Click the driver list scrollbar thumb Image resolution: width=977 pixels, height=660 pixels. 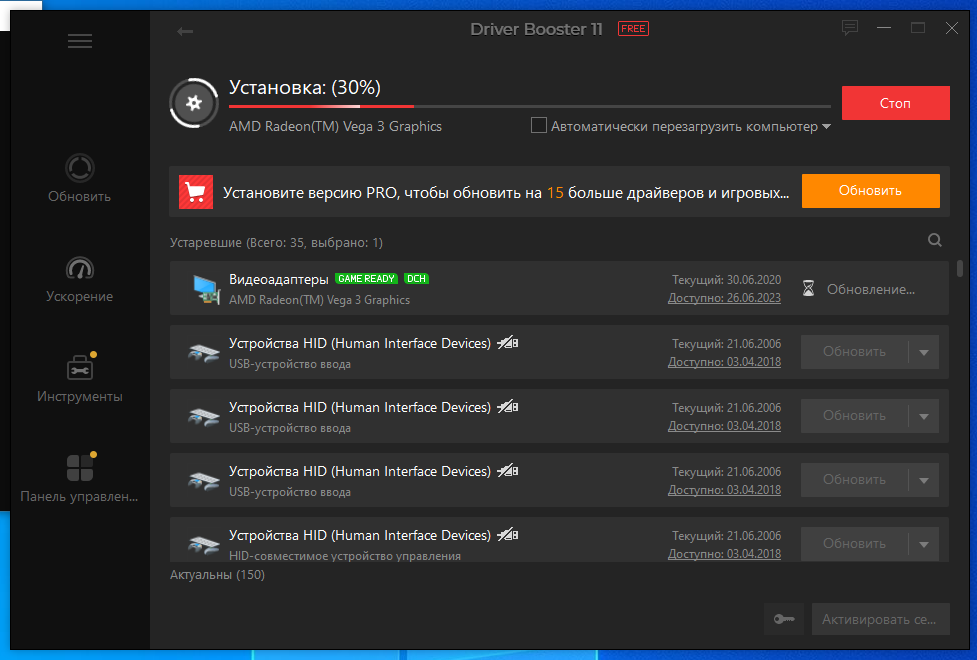960,269
